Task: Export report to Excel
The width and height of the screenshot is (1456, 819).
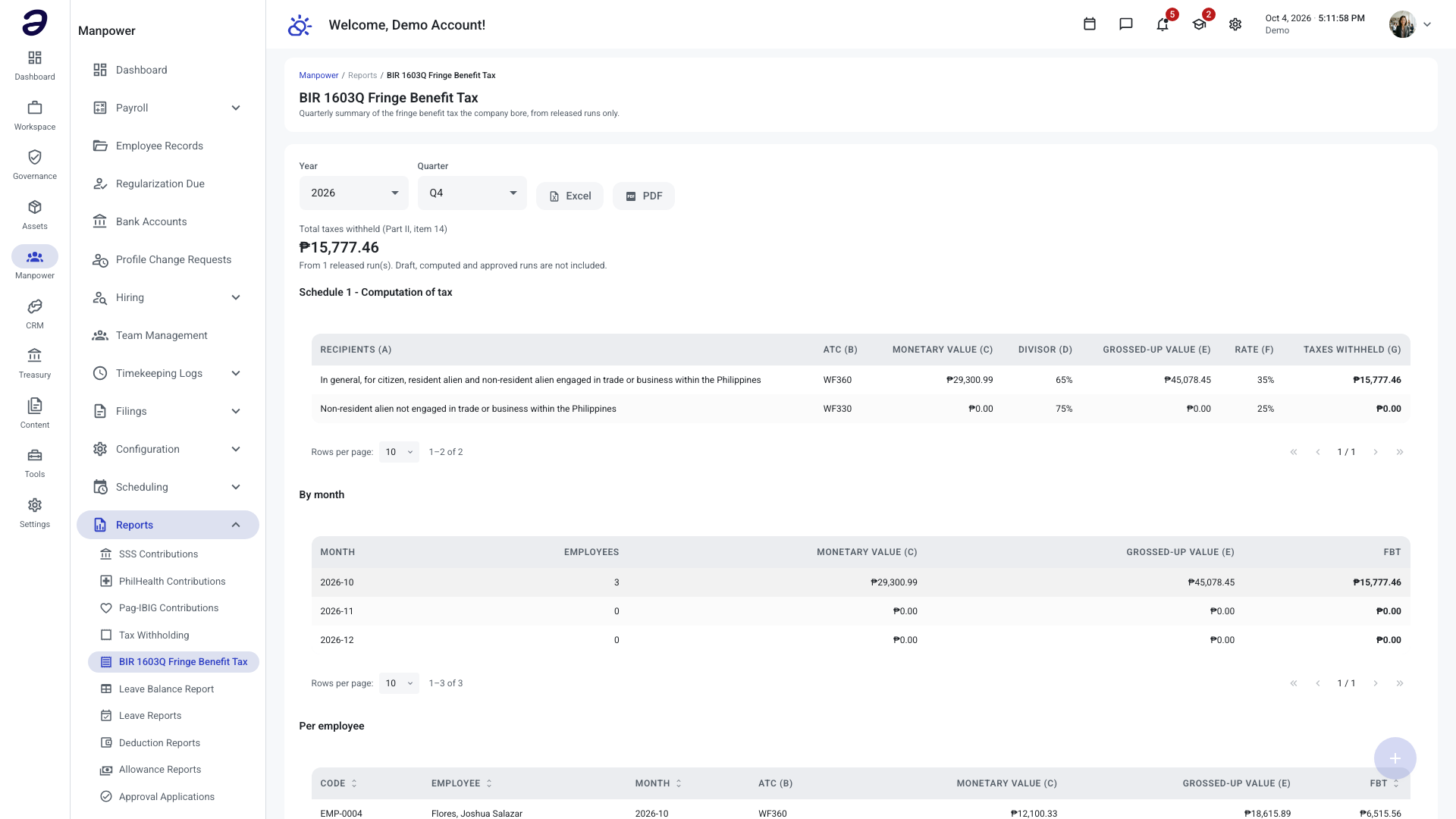Action: tap(570, 196)
